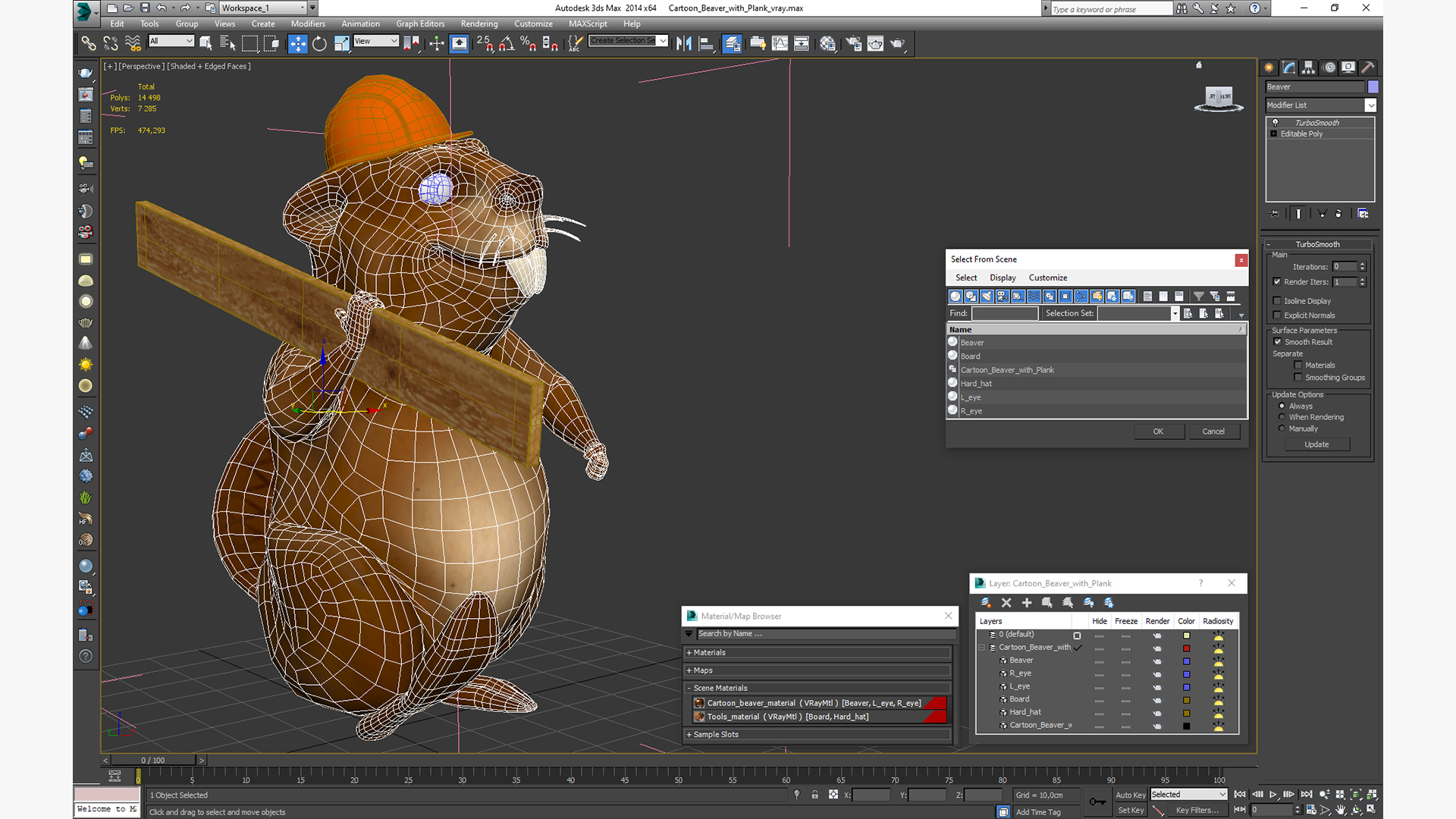Drag the Iterations stepper in TurboSmooth panel
The image size is (1456, 819).
1362,267
